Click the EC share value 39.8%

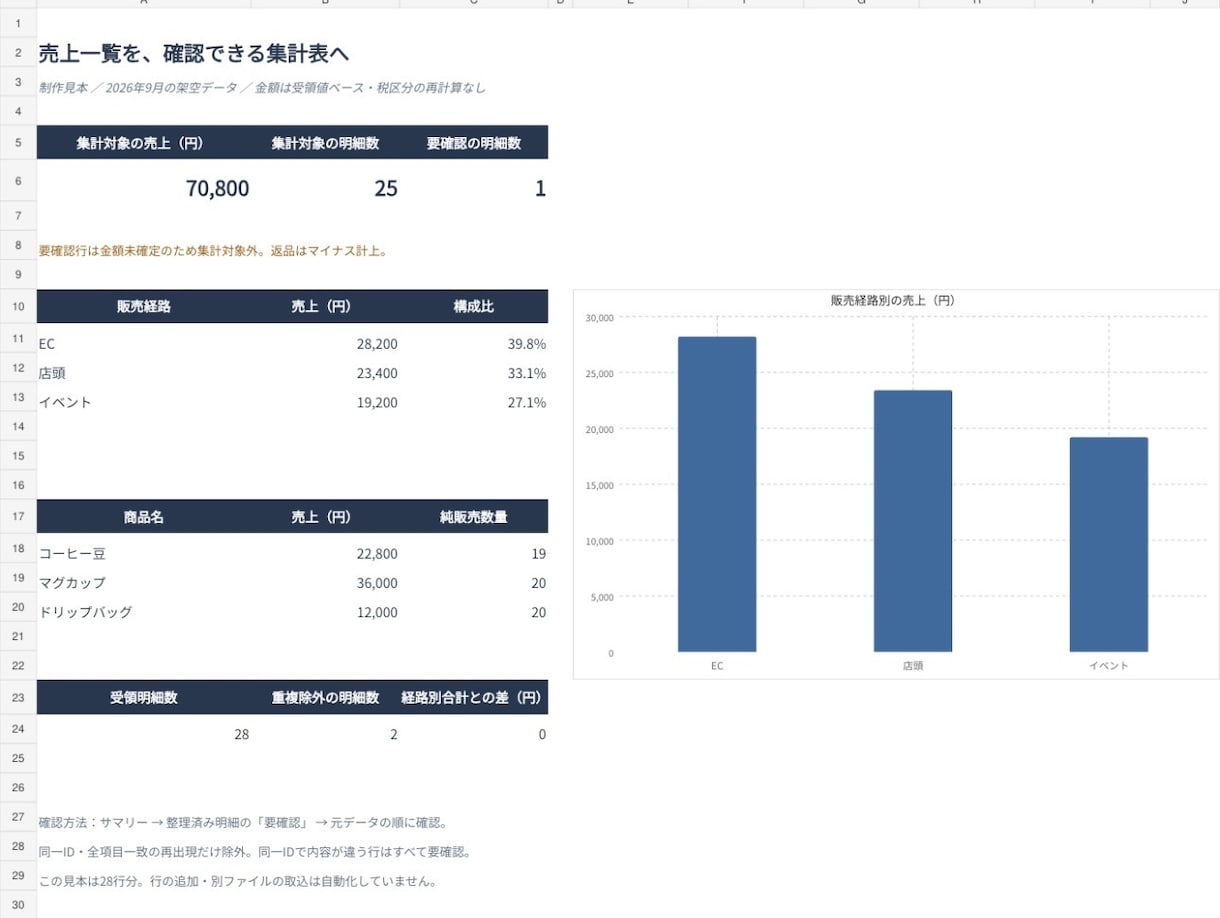pyautogui.click(x=526, y=344)
